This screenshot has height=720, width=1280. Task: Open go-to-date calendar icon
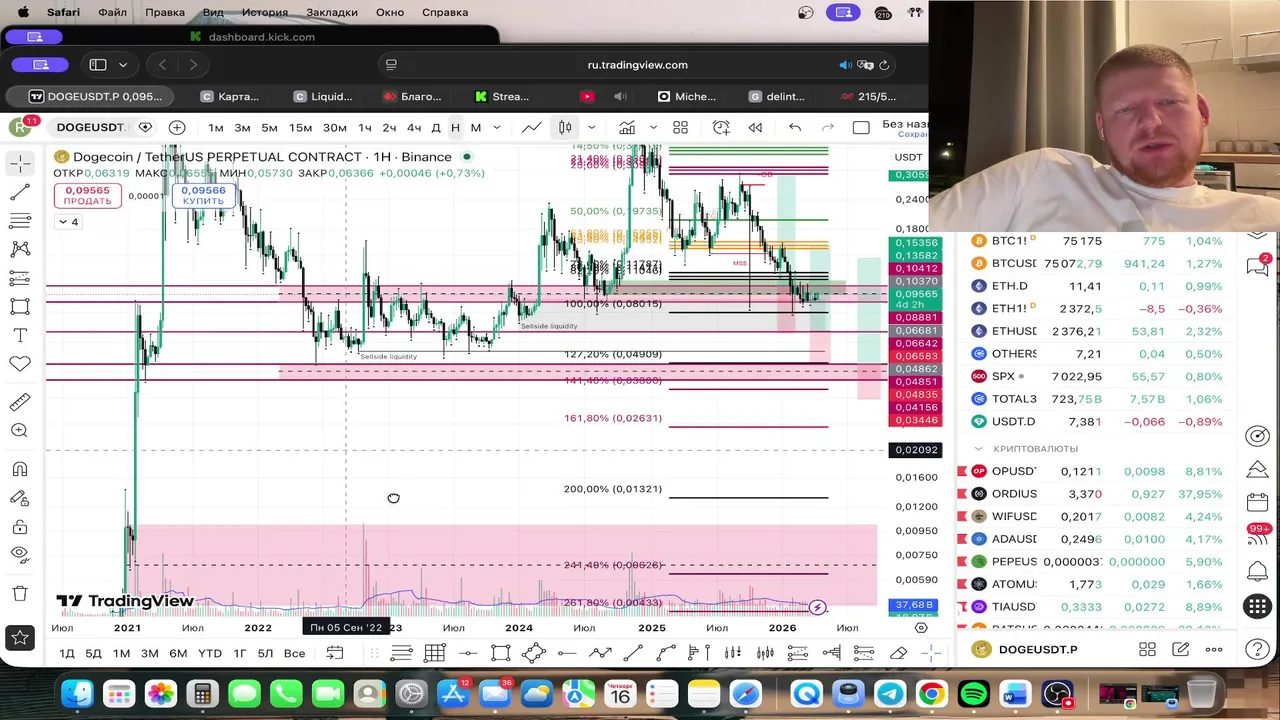[x=335, y=653]
